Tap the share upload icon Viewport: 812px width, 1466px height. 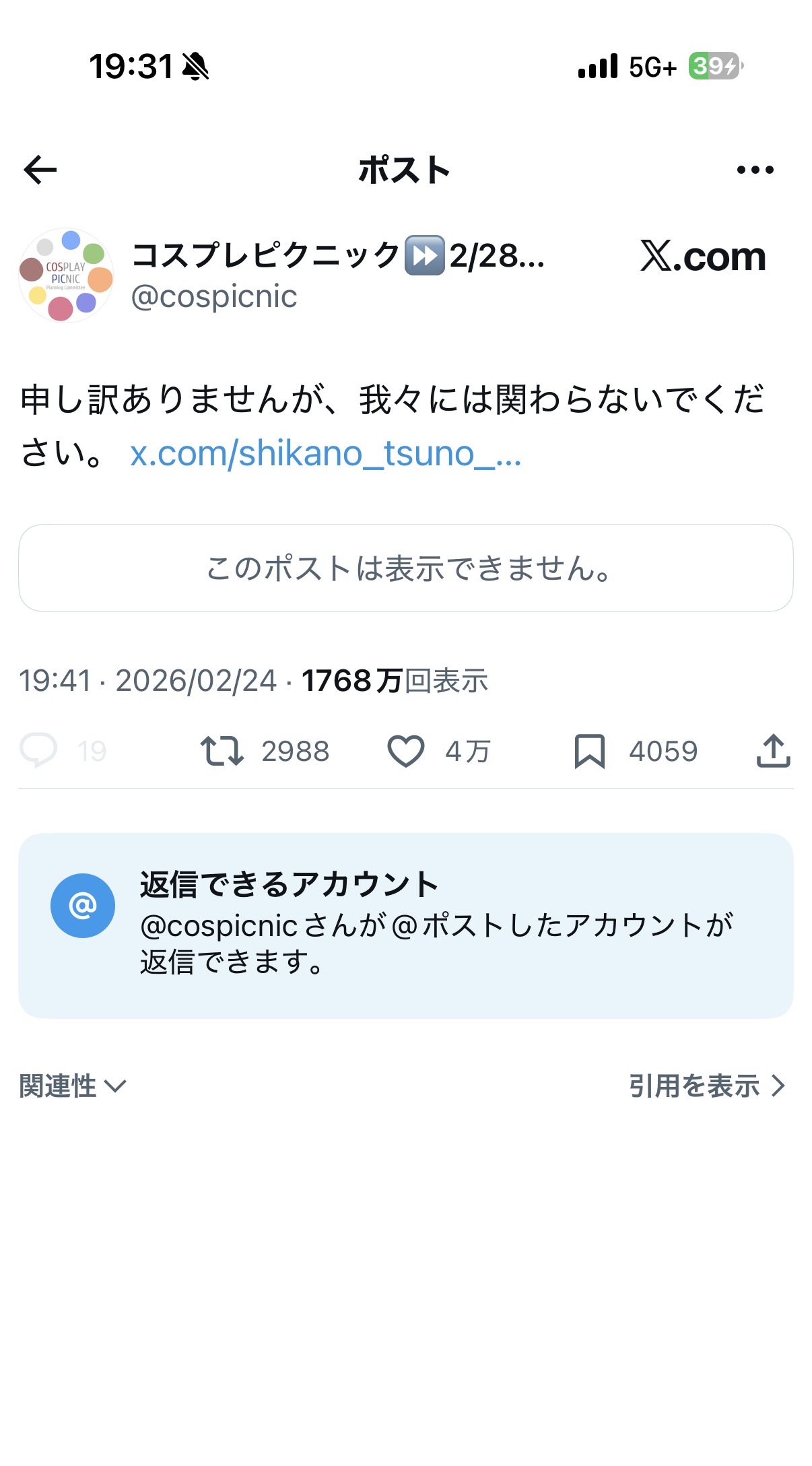(x=773, y=751)
